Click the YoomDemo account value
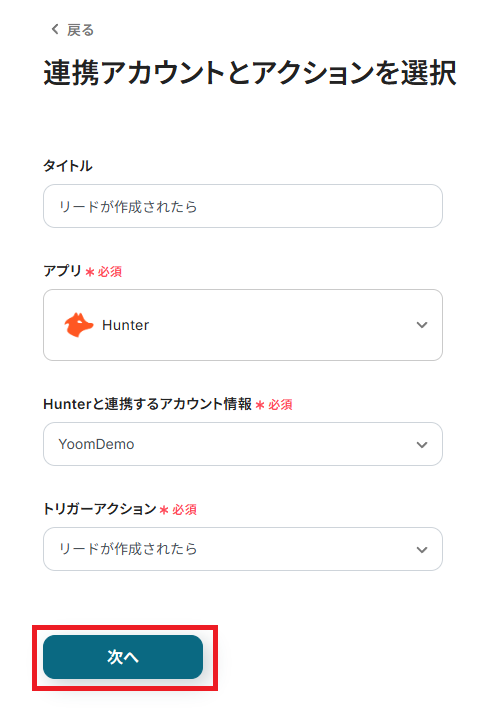Image resolution: width=491 pixels, height=716 pixels. (96, 444)
